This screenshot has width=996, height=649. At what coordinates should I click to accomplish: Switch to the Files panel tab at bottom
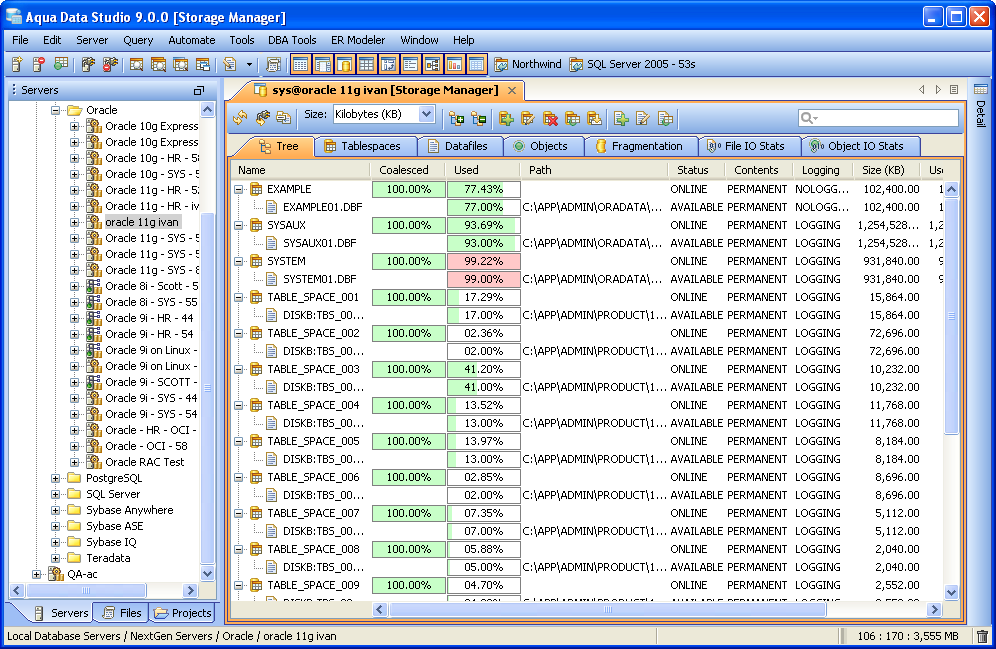point(121,613)
